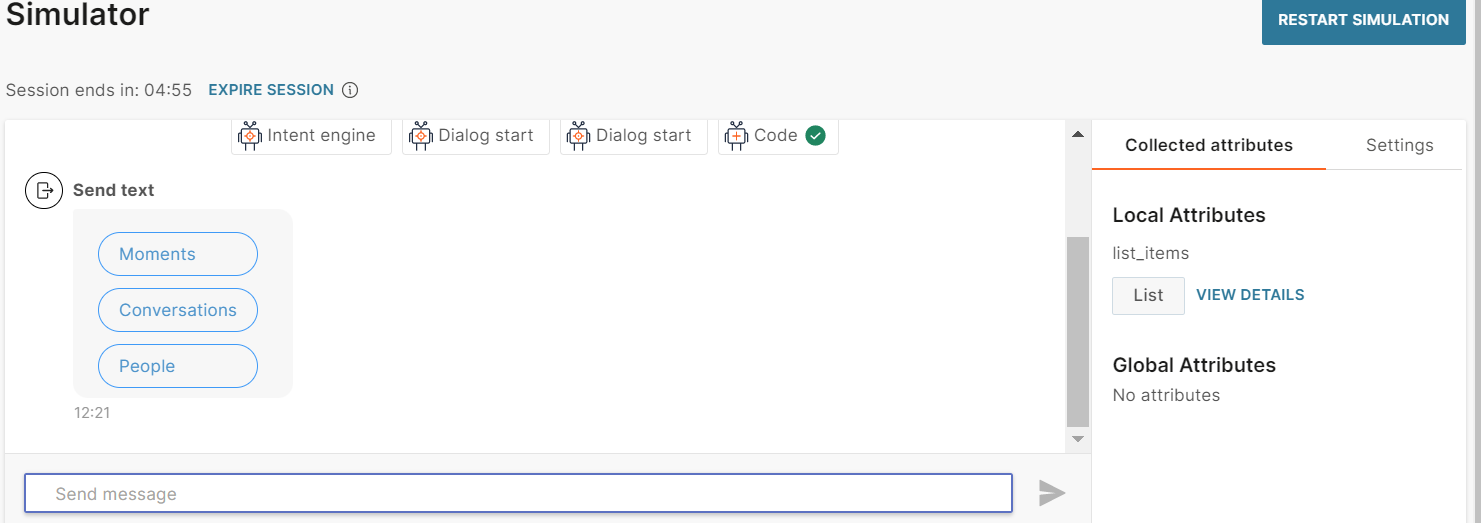Click the green checkmark beside Code
Screen dimensions: 1481x523
(x=816, y=136)
